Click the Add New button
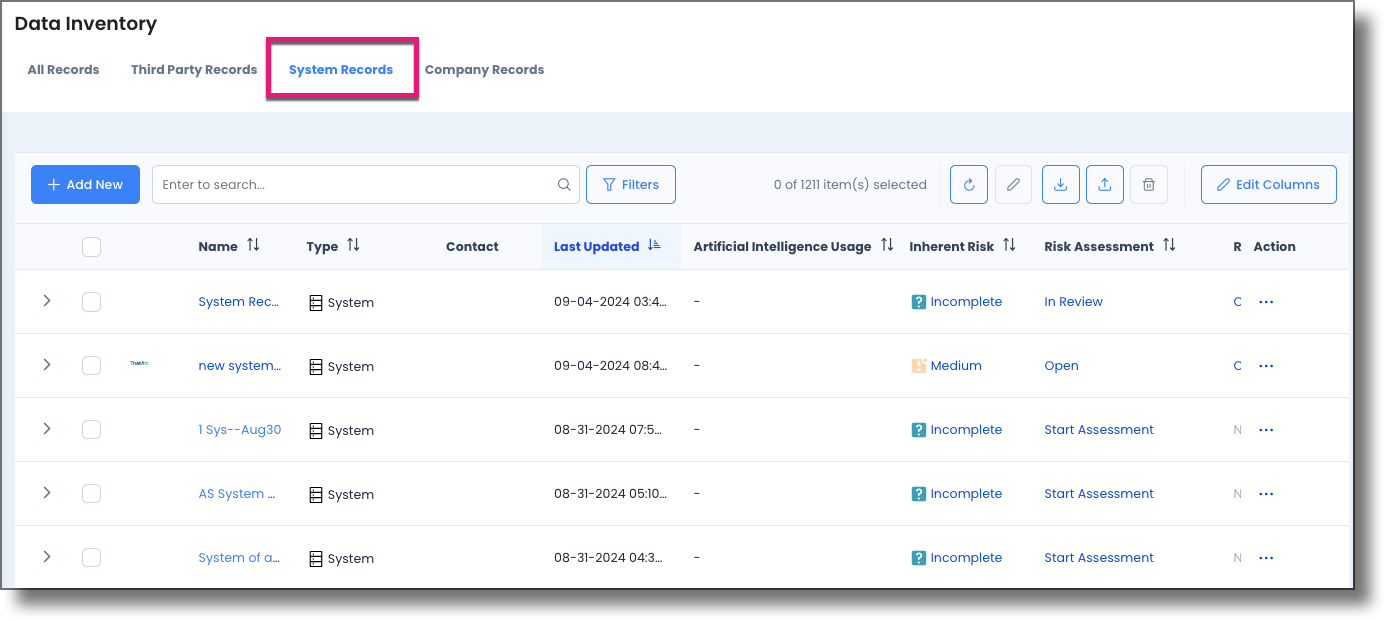 pyautogui.click(x=85, y=184)
